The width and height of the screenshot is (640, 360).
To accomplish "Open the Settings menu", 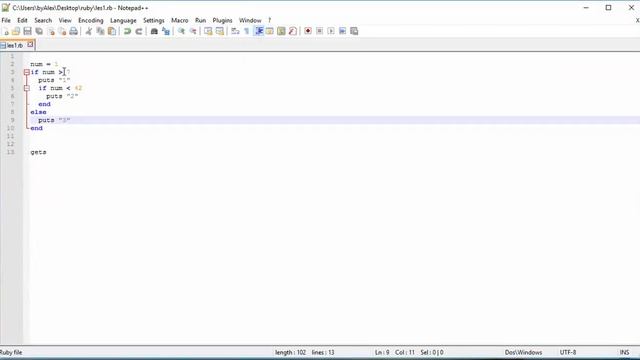I will pyautogui.click(x=153, y=20).
